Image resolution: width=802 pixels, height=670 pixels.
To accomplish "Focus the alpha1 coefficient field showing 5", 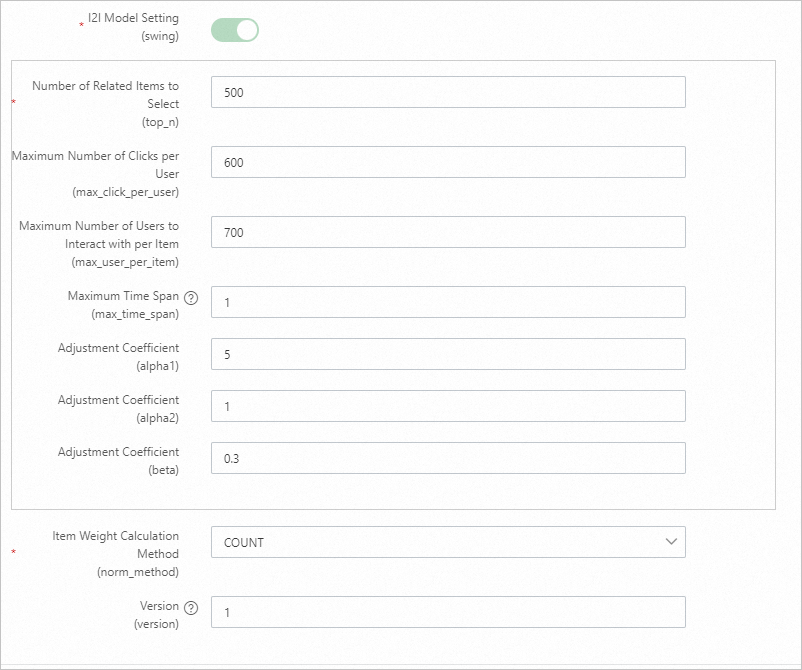I will (448, 354).
